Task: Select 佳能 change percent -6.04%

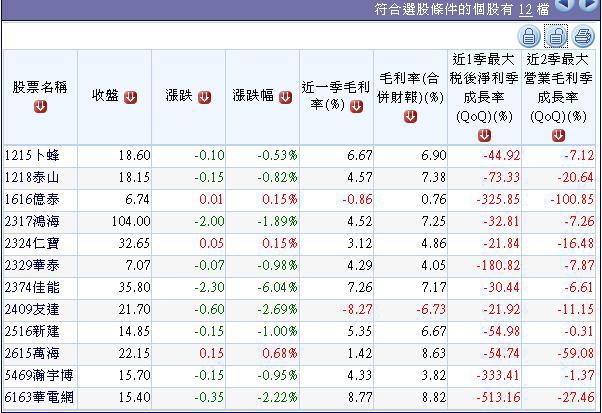Action: [x=277, y=287]
